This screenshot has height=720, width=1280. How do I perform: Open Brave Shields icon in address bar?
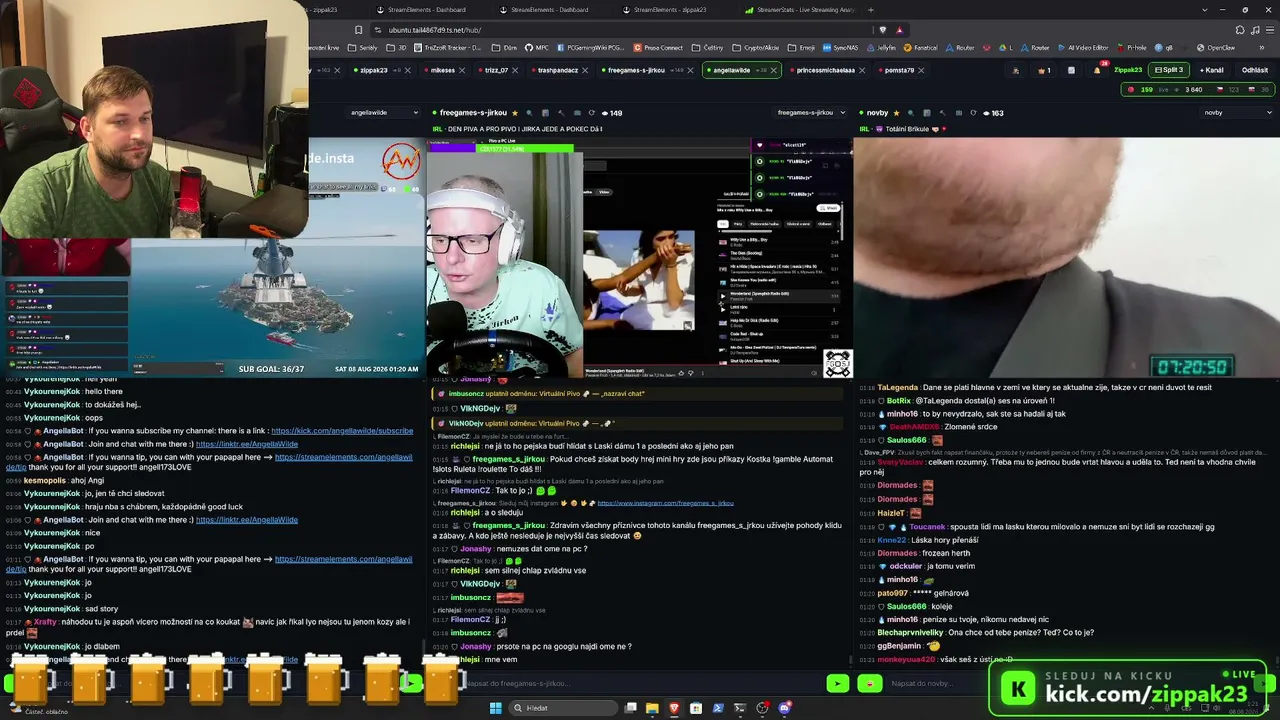click(x=882, y=30)
